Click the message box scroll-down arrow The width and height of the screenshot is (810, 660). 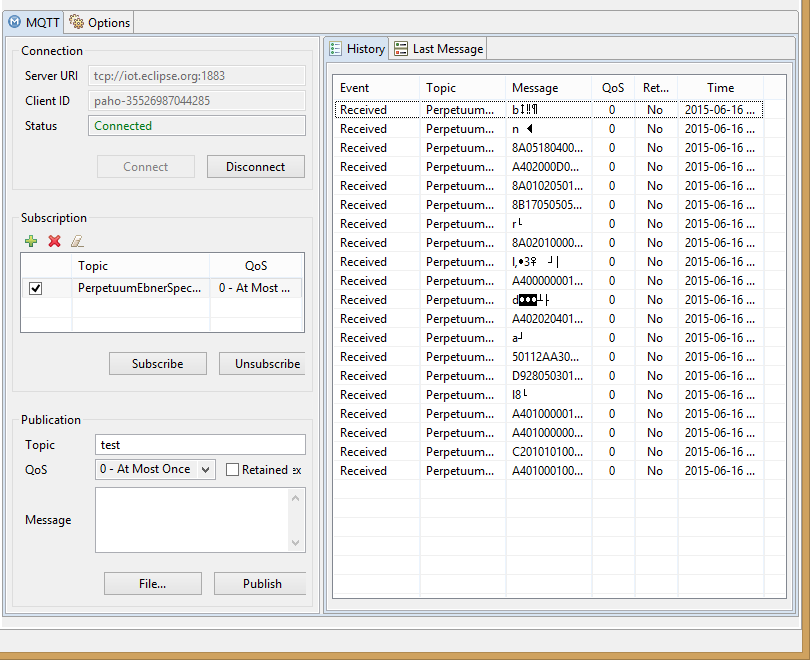[295, 543]
